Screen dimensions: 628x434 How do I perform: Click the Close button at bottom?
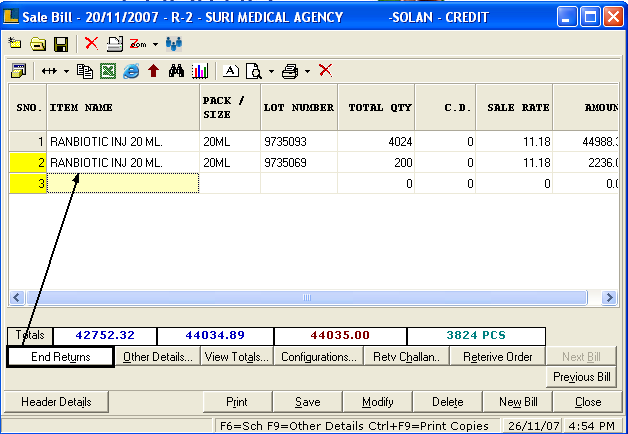point(588,402)
